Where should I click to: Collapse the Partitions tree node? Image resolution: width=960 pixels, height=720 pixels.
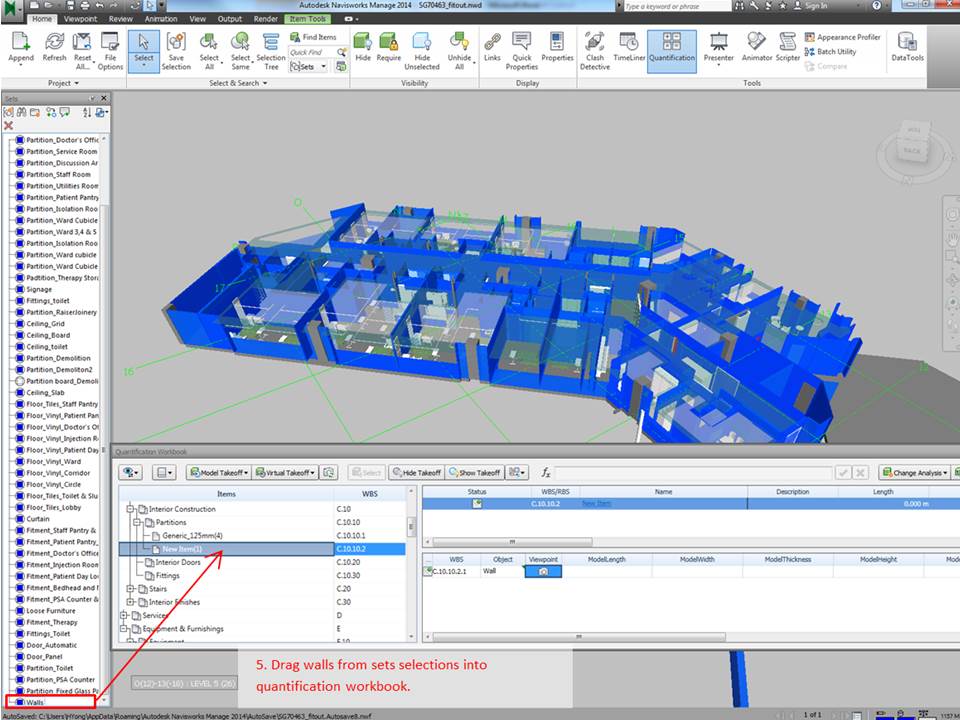pos(137,522)
